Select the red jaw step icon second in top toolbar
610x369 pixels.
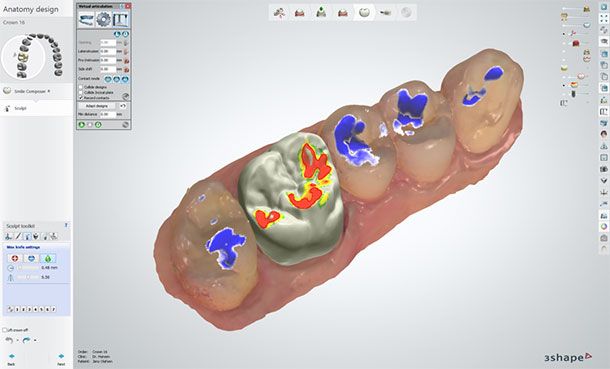tap(300, 12)
